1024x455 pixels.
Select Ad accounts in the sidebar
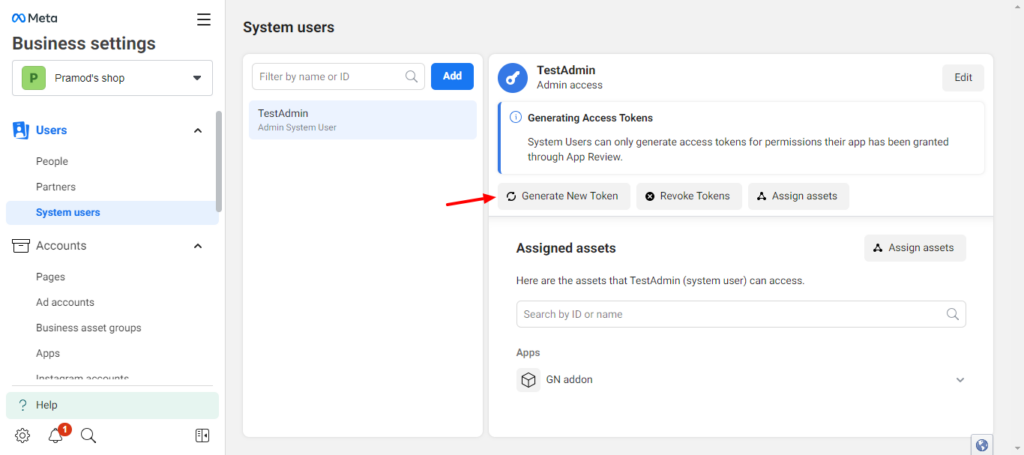tap(65, 302)
